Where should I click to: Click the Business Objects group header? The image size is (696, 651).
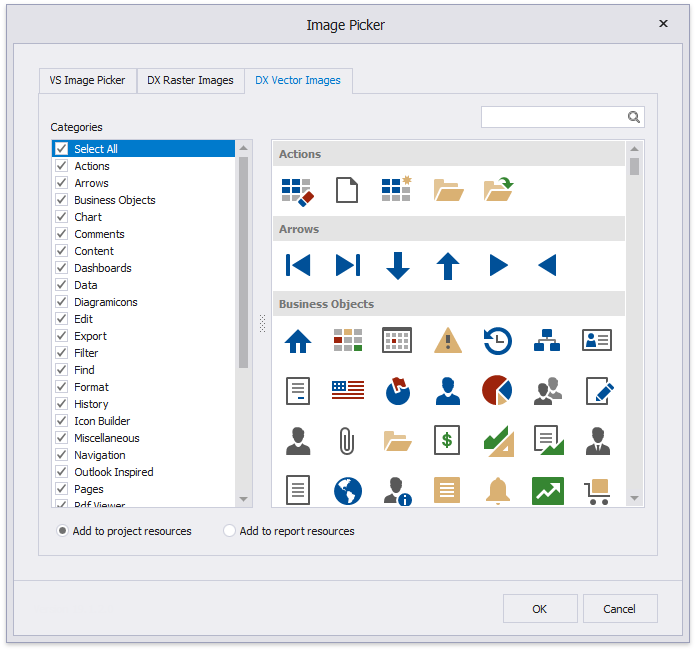449,304
